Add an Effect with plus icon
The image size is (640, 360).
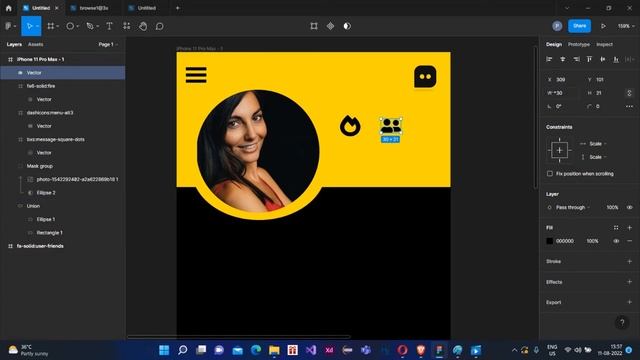click(629, 282)
